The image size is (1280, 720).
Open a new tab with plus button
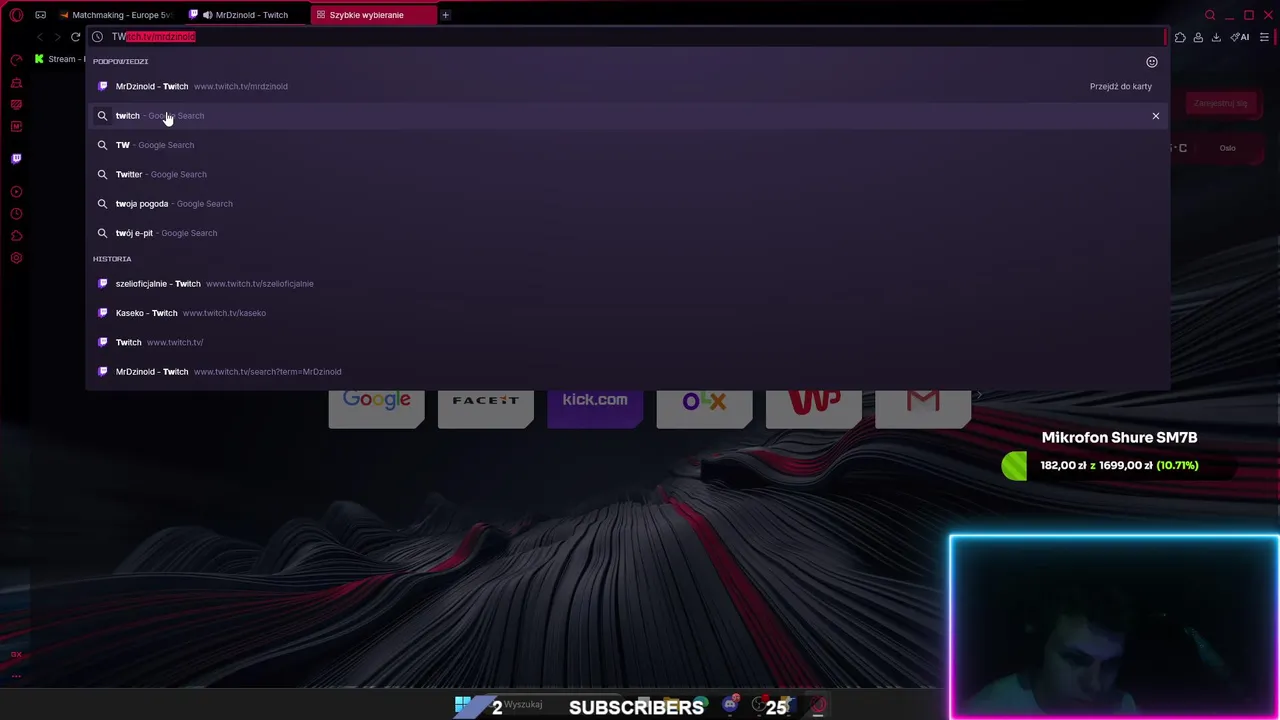(x=445, y=15)
